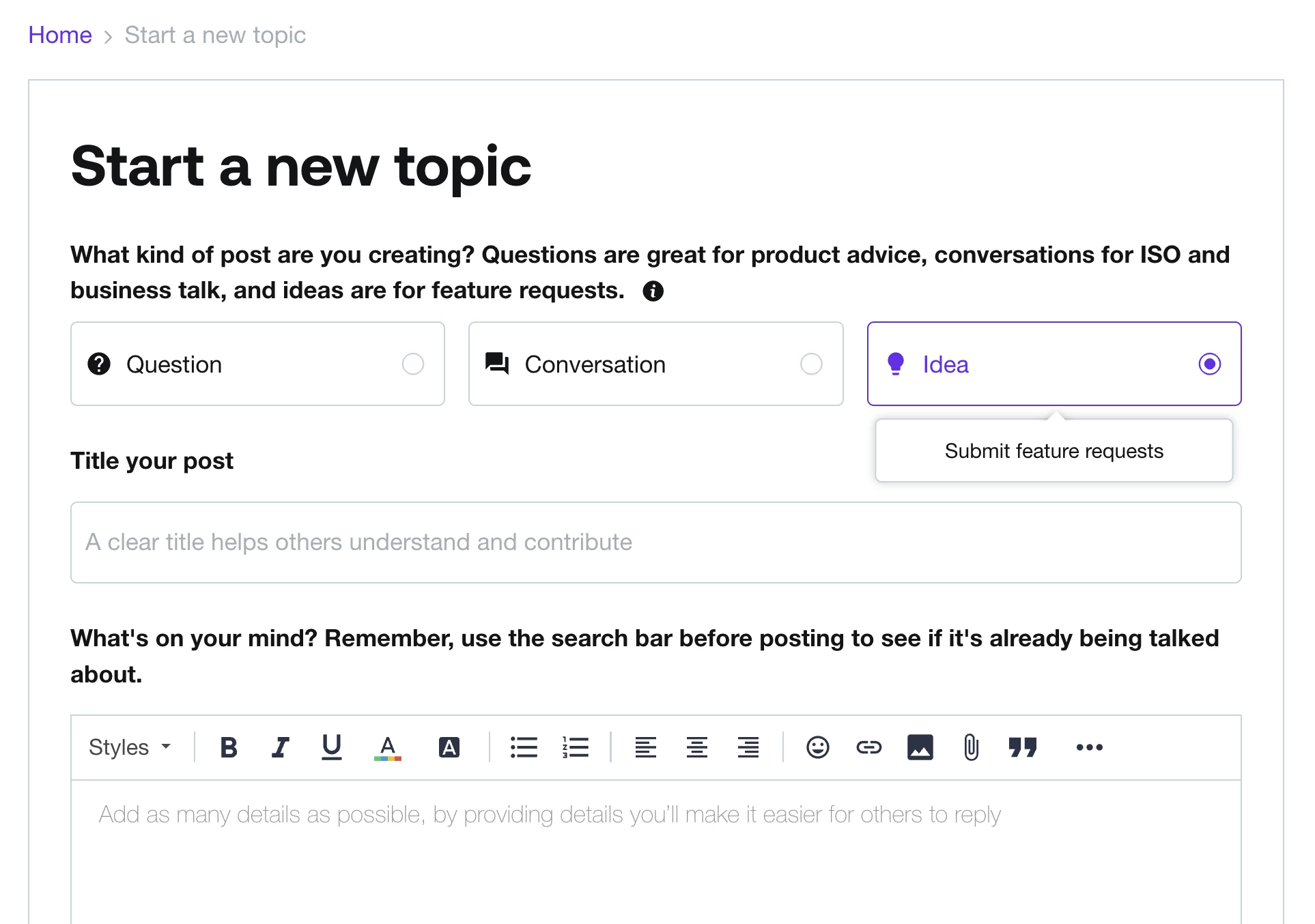Add a block quote
This screenshot has width=1315, height=924.
(x=1022, y=747)
